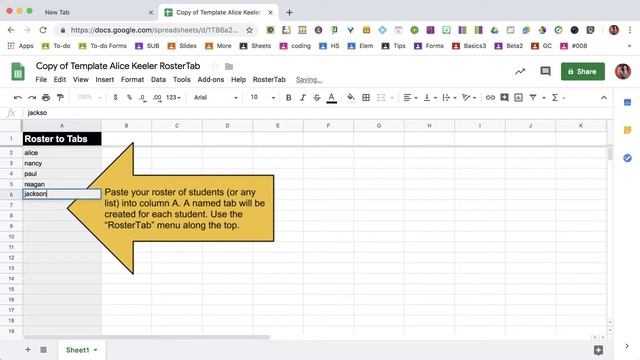Image resolution: width=640 pixels, height=360 pixels.
Task: Toggle bold formatting
Action: point(289,98)
